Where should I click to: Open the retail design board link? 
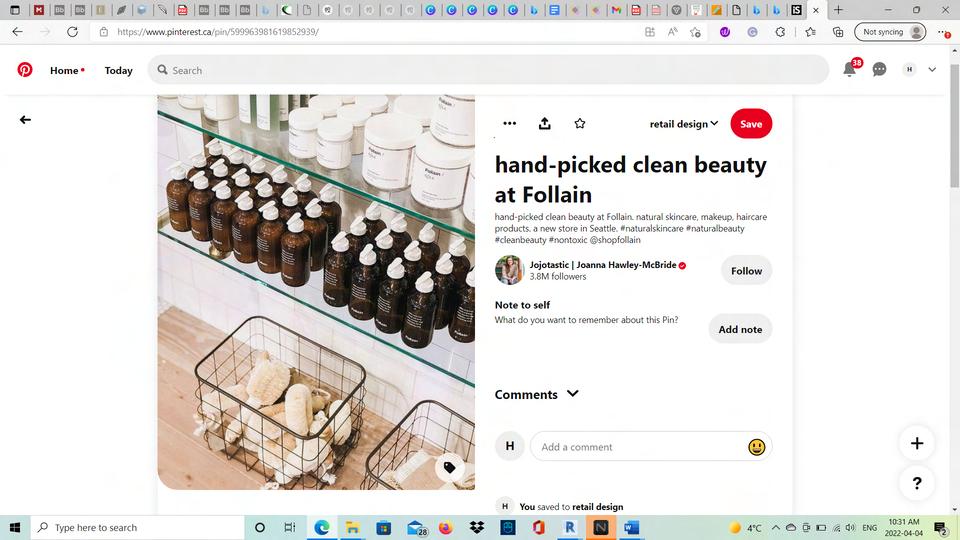coord(598,507)
